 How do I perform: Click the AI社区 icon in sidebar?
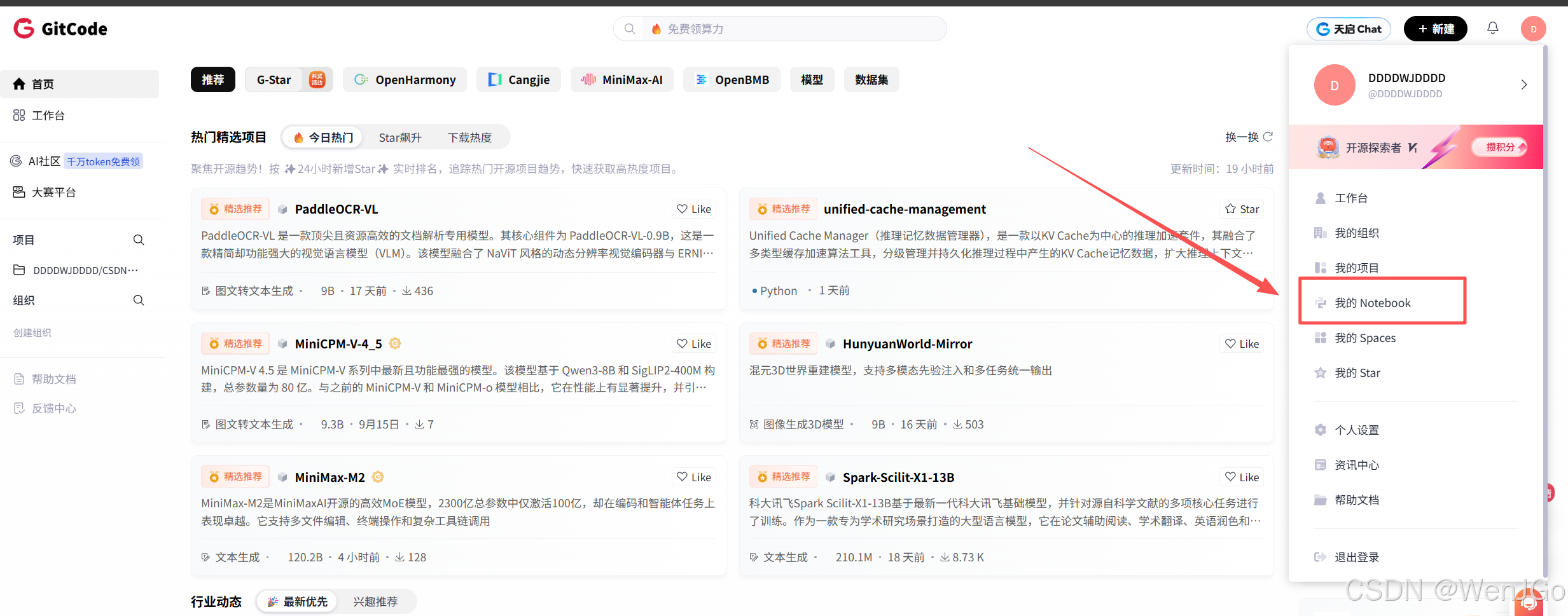17,161
